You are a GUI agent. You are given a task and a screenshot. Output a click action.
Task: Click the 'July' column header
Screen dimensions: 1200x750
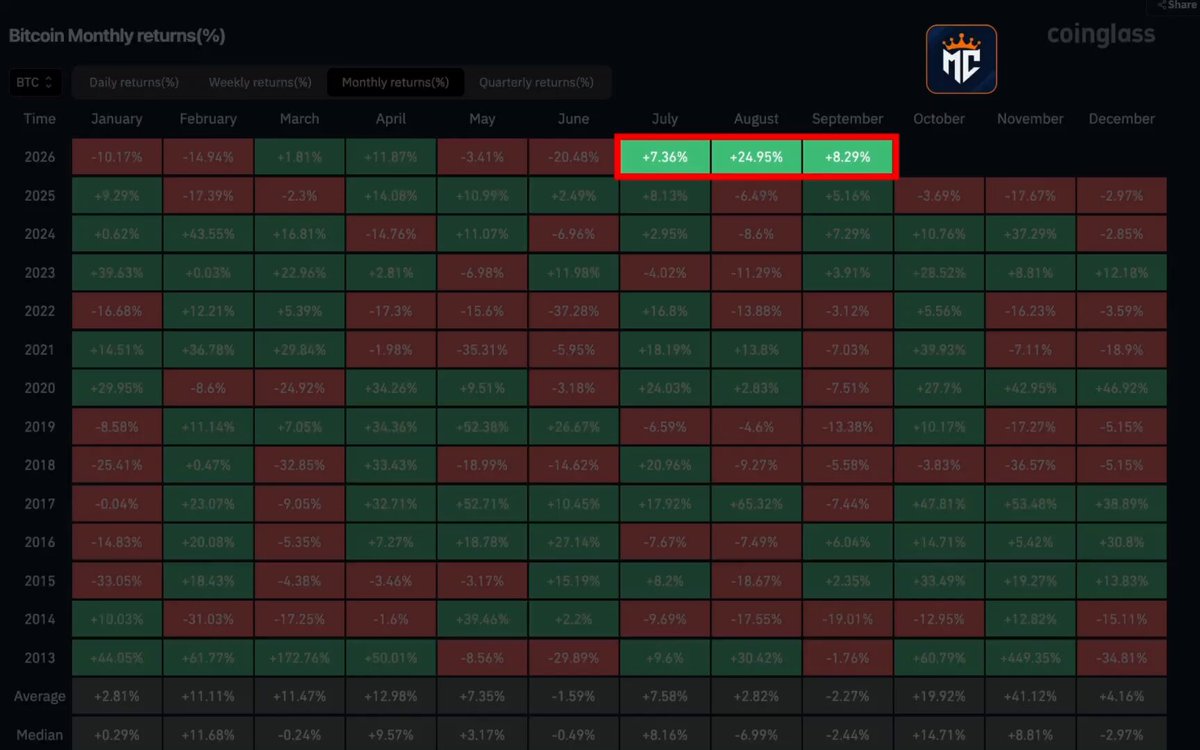coord(665,119)
